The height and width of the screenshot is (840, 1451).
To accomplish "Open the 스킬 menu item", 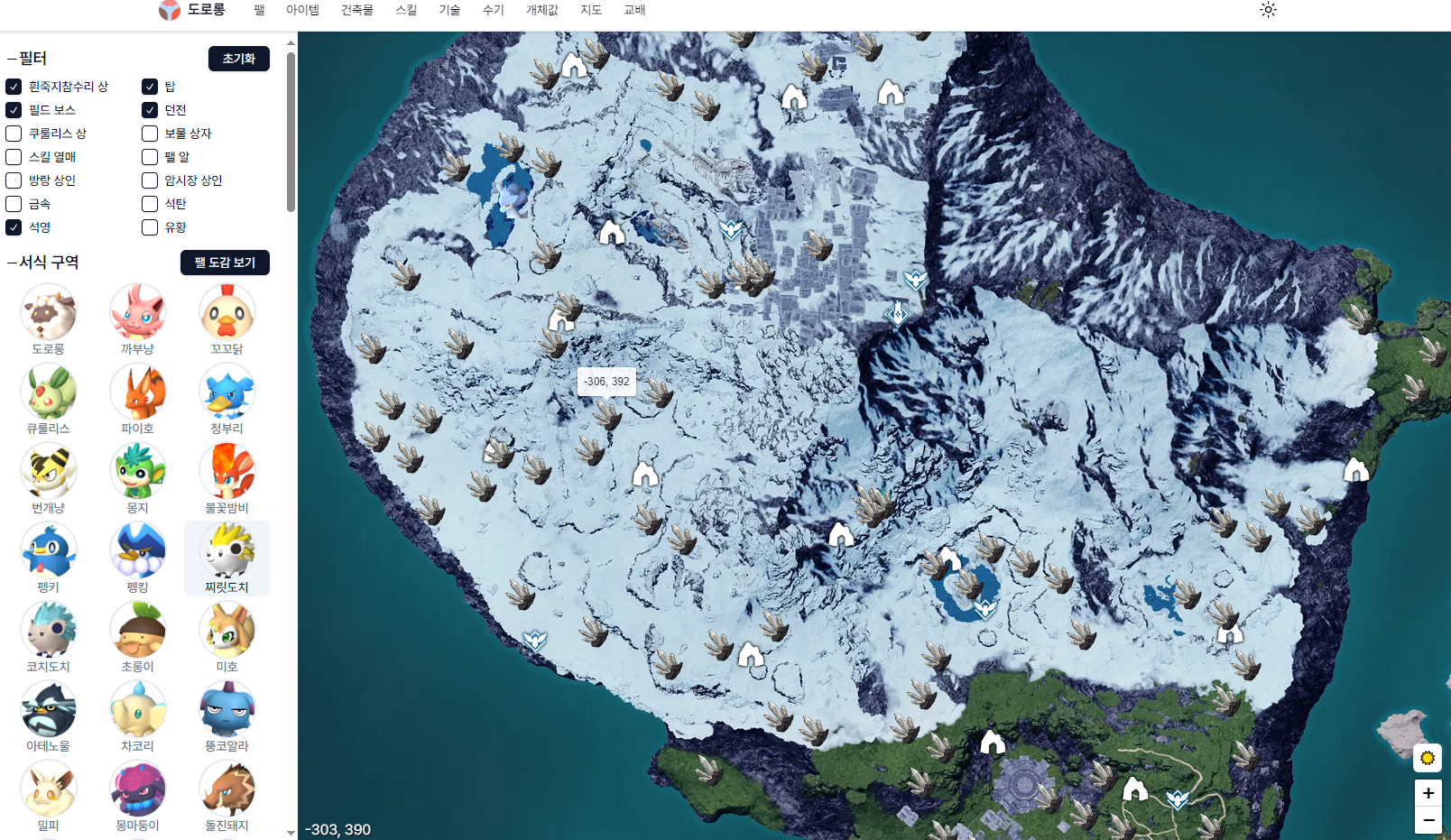I will pyautogui.click(x=406, y=10).
